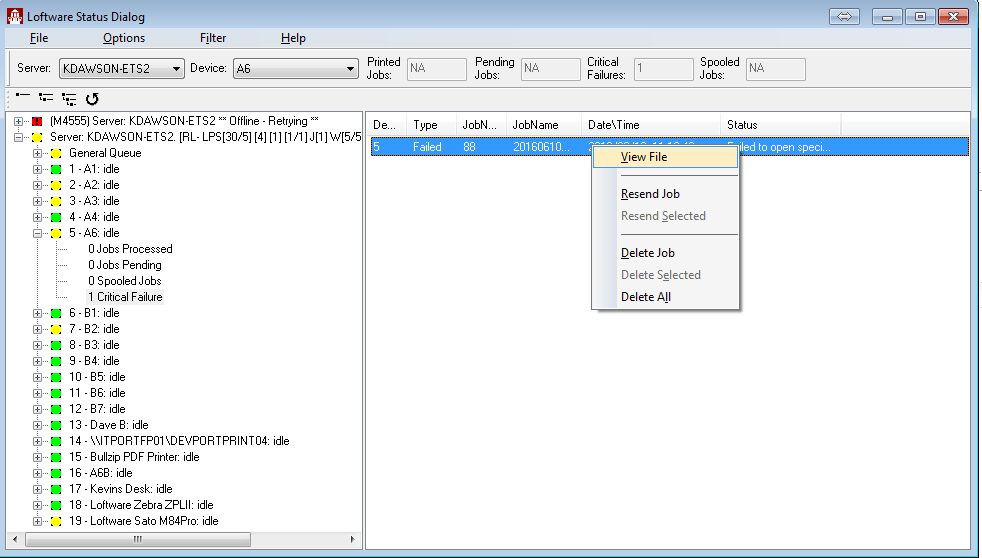Choose Delete All from context menu

665,297
